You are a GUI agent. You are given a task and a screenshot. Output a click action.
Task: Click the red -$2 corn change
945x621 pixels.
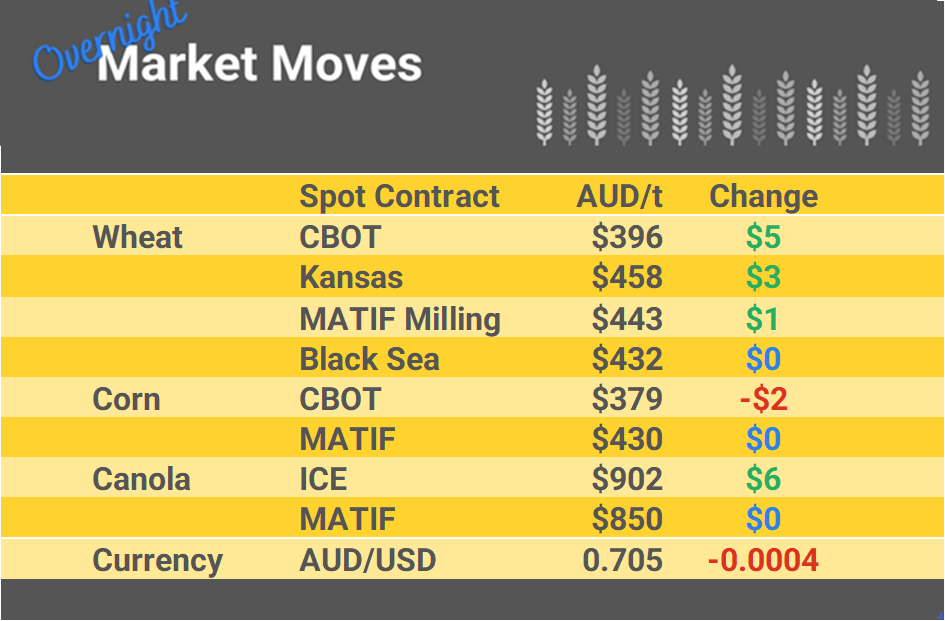pyautogui.click(x=764, y=399)
